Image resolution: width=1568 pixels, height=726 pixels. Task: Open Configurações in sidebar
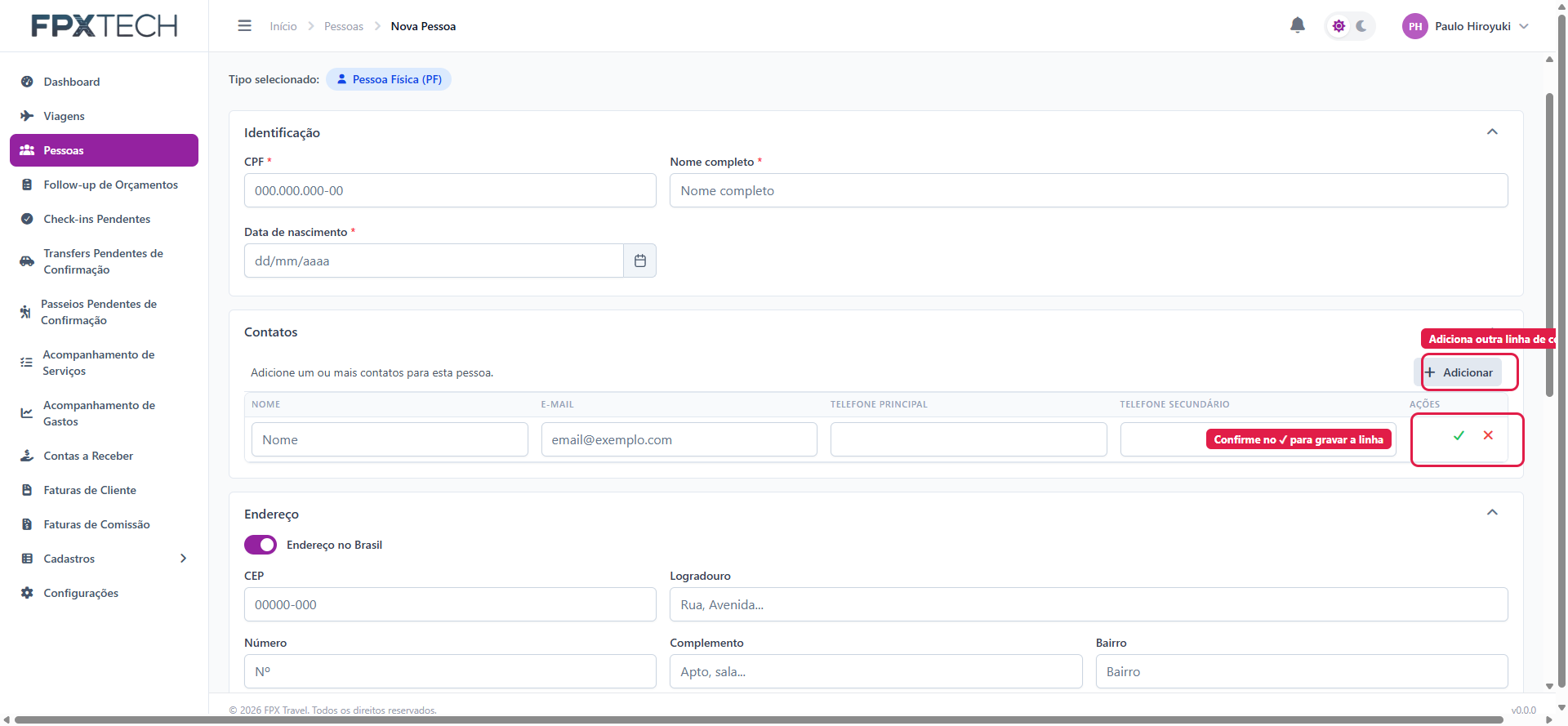tap(104, 593)
